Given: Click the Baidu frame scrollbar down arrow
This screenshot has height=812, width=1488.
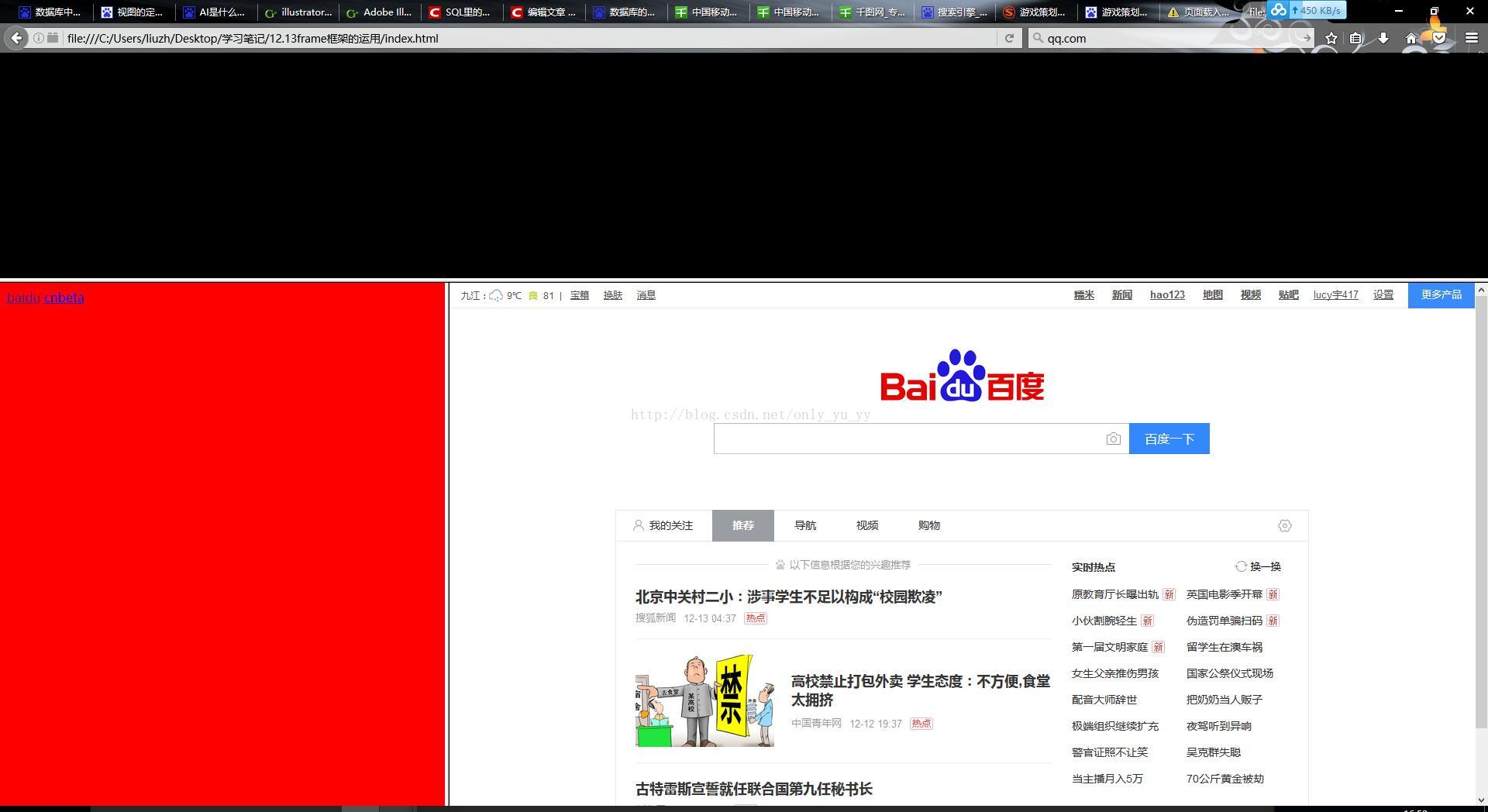Looking at the screenshot, I should 1481,800.
